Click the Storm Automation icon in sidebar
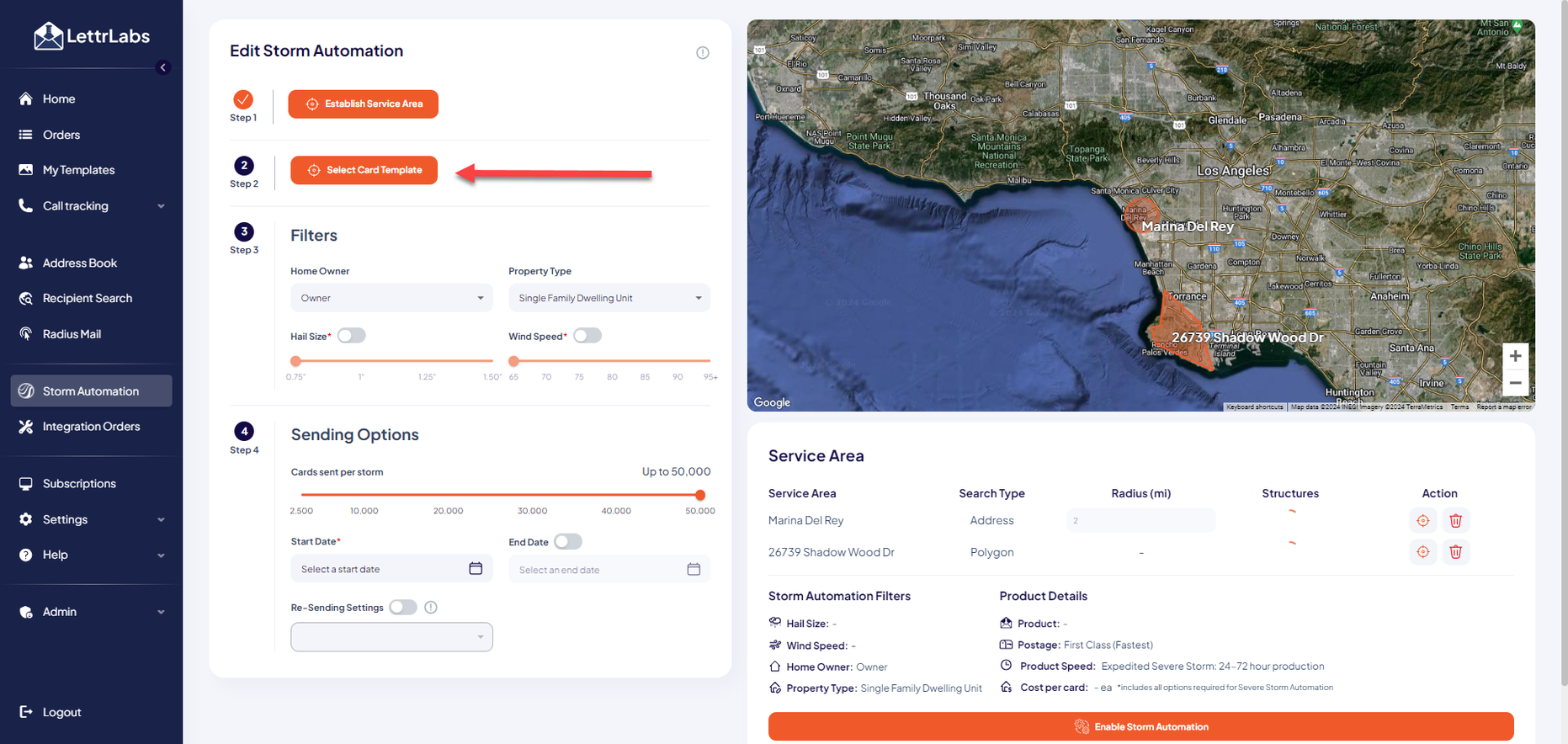This screenshot has height=744, width=1568. [26, 391]
